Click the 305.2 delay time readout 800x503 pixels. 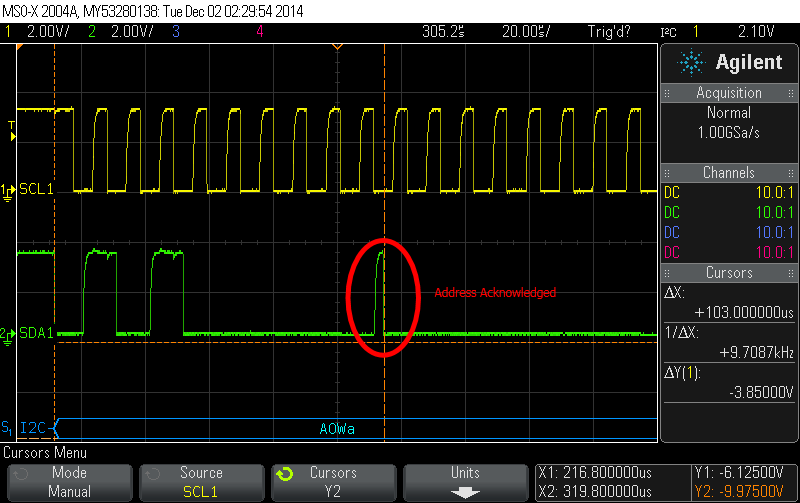(x=443, y=32)
